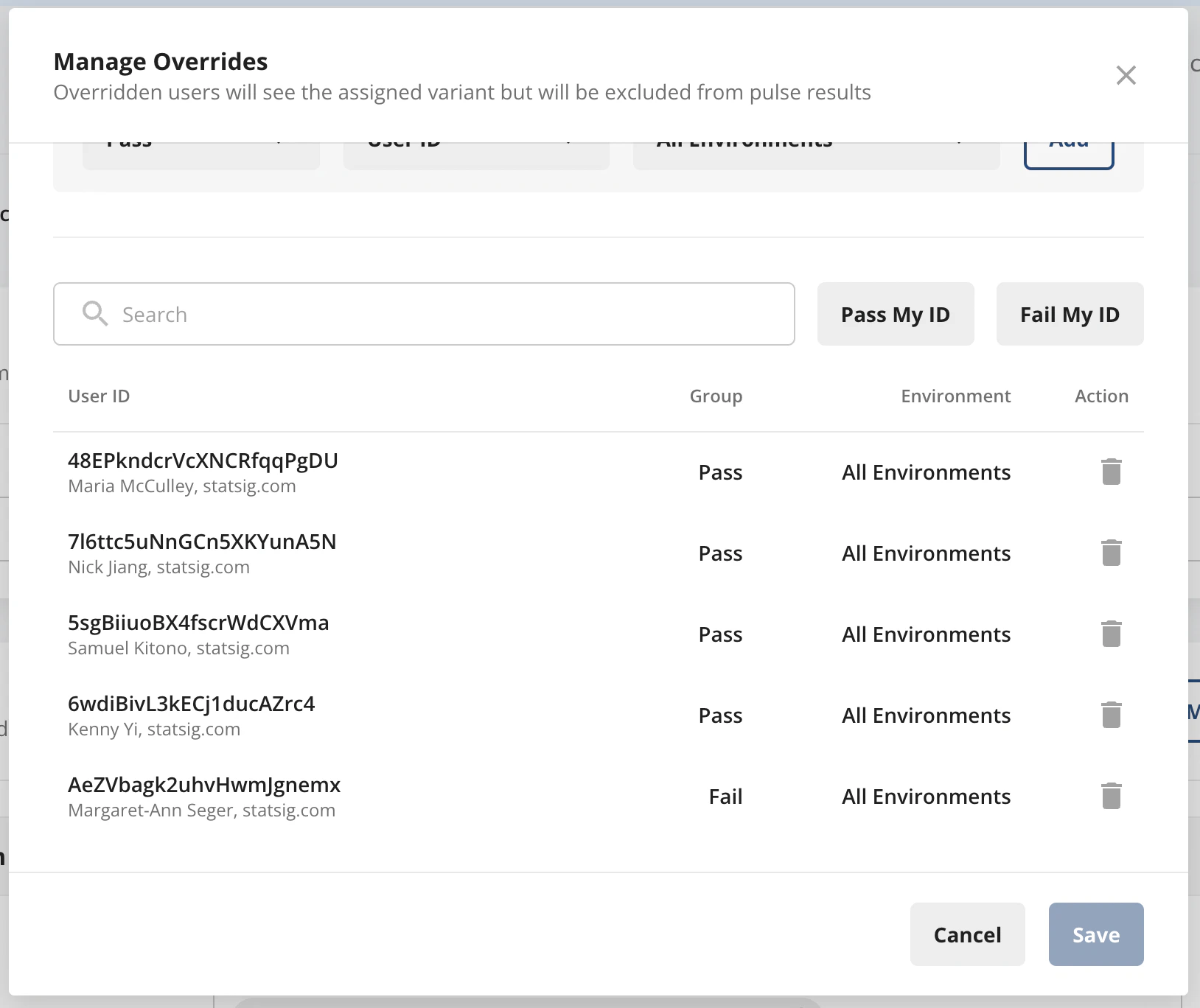Click the search magnifier icon
The image size is (1200, 1008).
[94, 313]
